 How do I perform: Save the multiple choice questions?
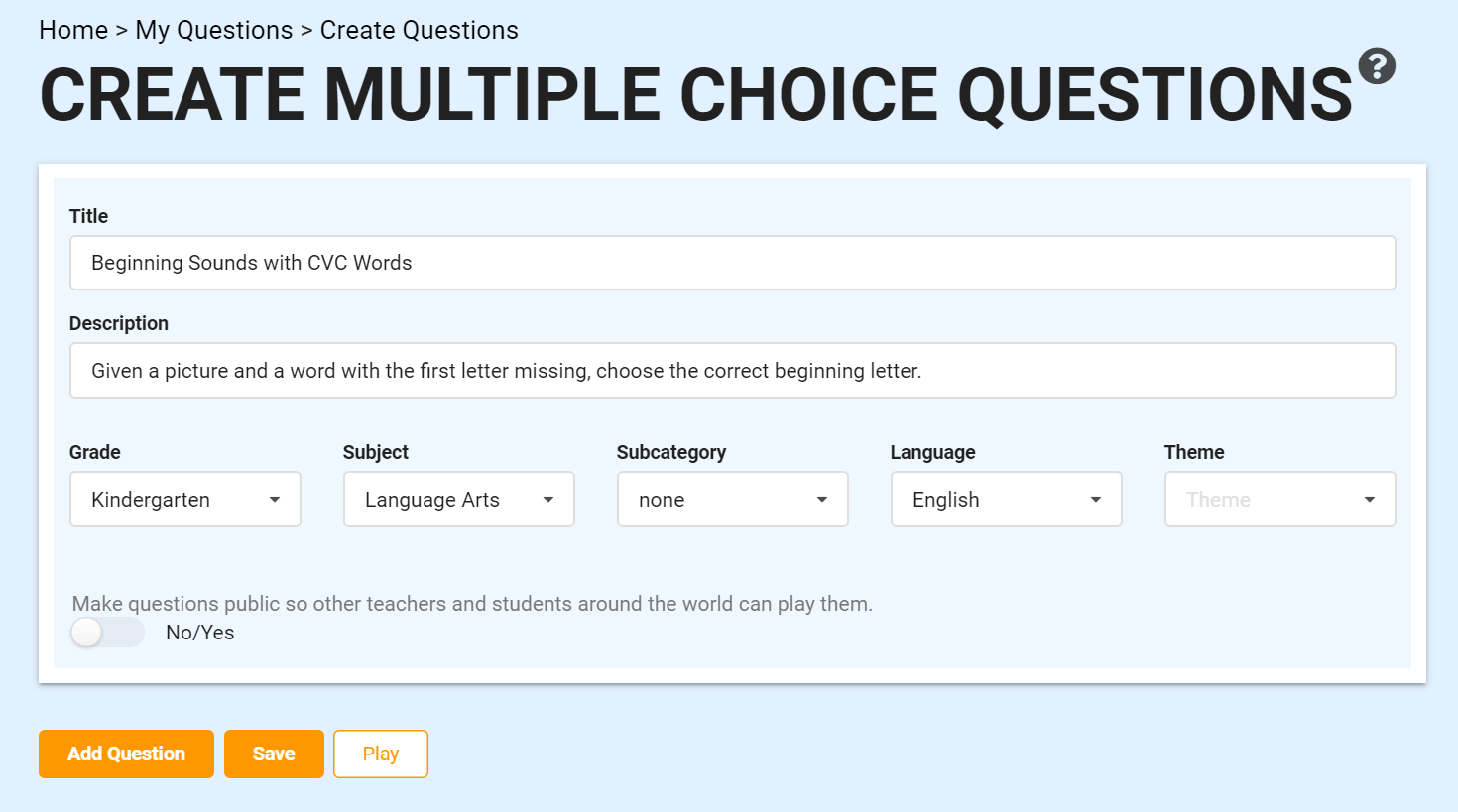pyautogui.click(x=274, y=754)
